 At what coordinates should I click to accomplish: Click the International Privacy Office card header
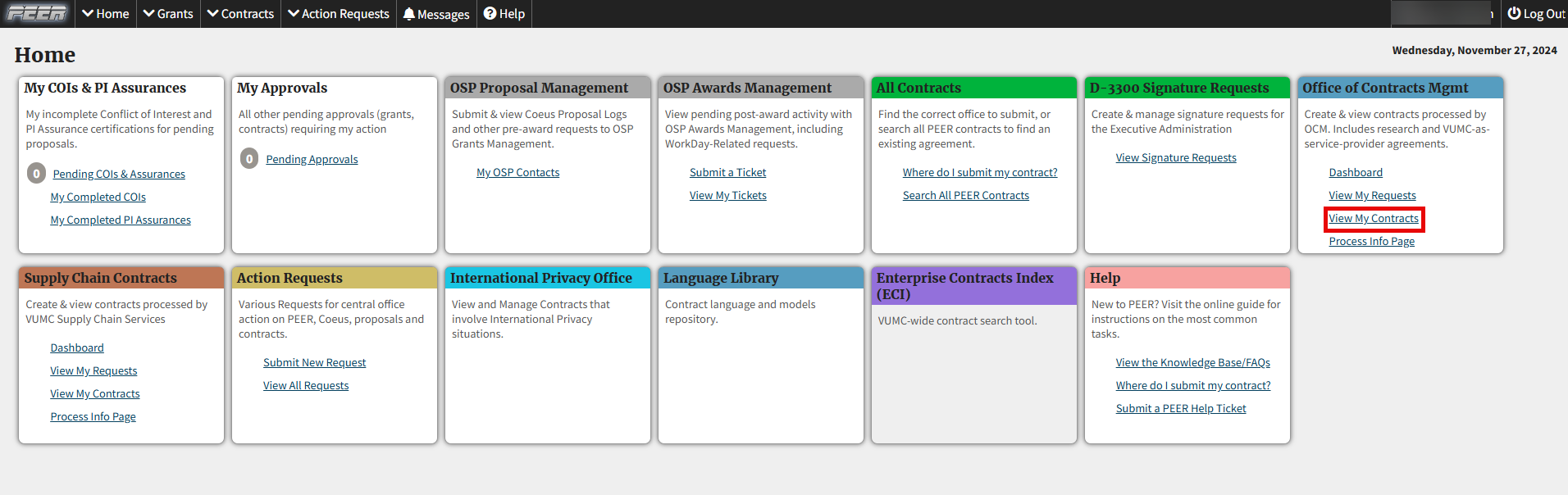click(x=548, y=278)
